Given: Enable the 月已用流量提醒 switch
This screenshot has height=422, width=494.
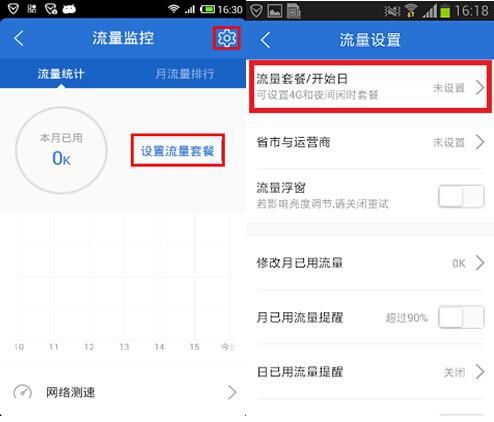Looking at the screenshot, I should coord(461,317).
